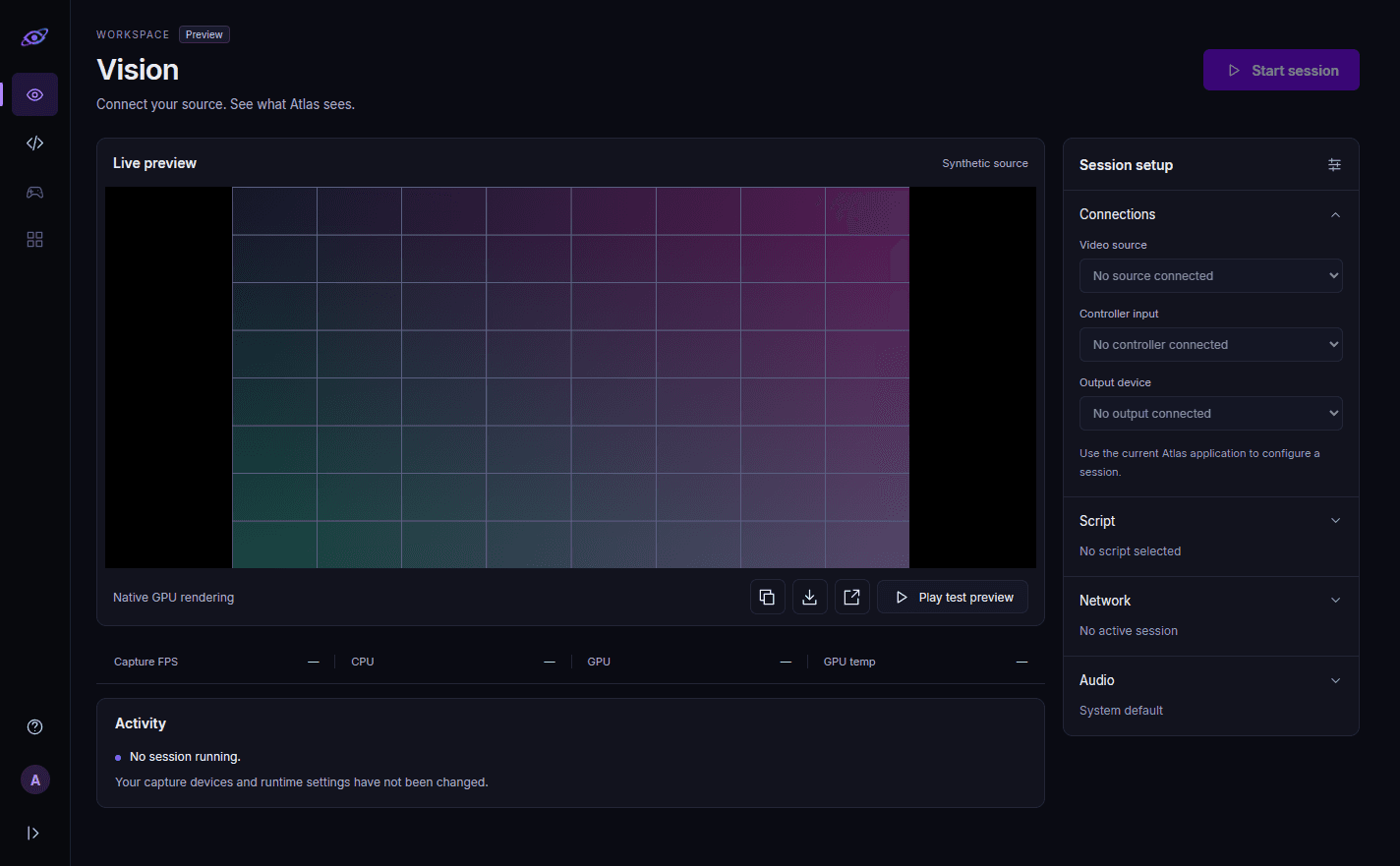Click the CPU metric label
The width and height of the screenshot is (1400, 866).
coord(363,662)
